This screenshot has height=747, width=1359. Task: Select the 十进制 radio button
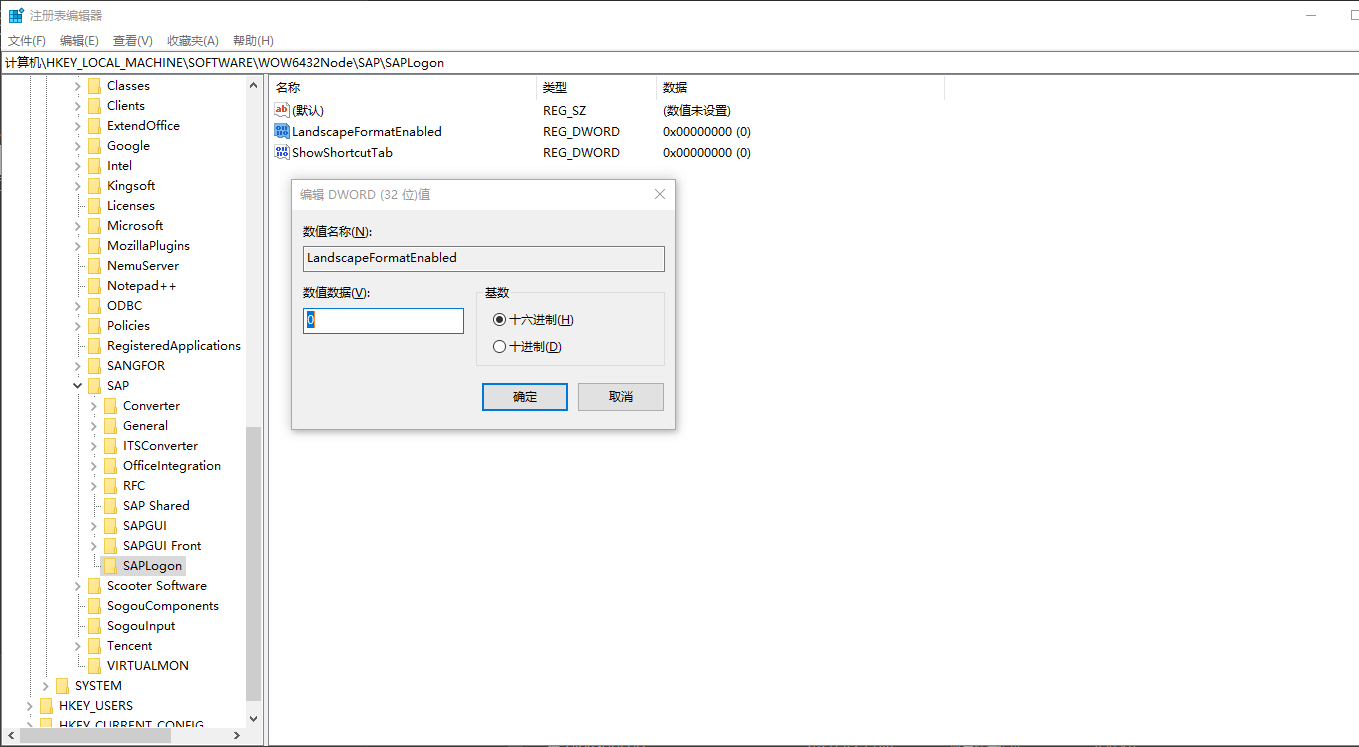(x=499, y=346)
